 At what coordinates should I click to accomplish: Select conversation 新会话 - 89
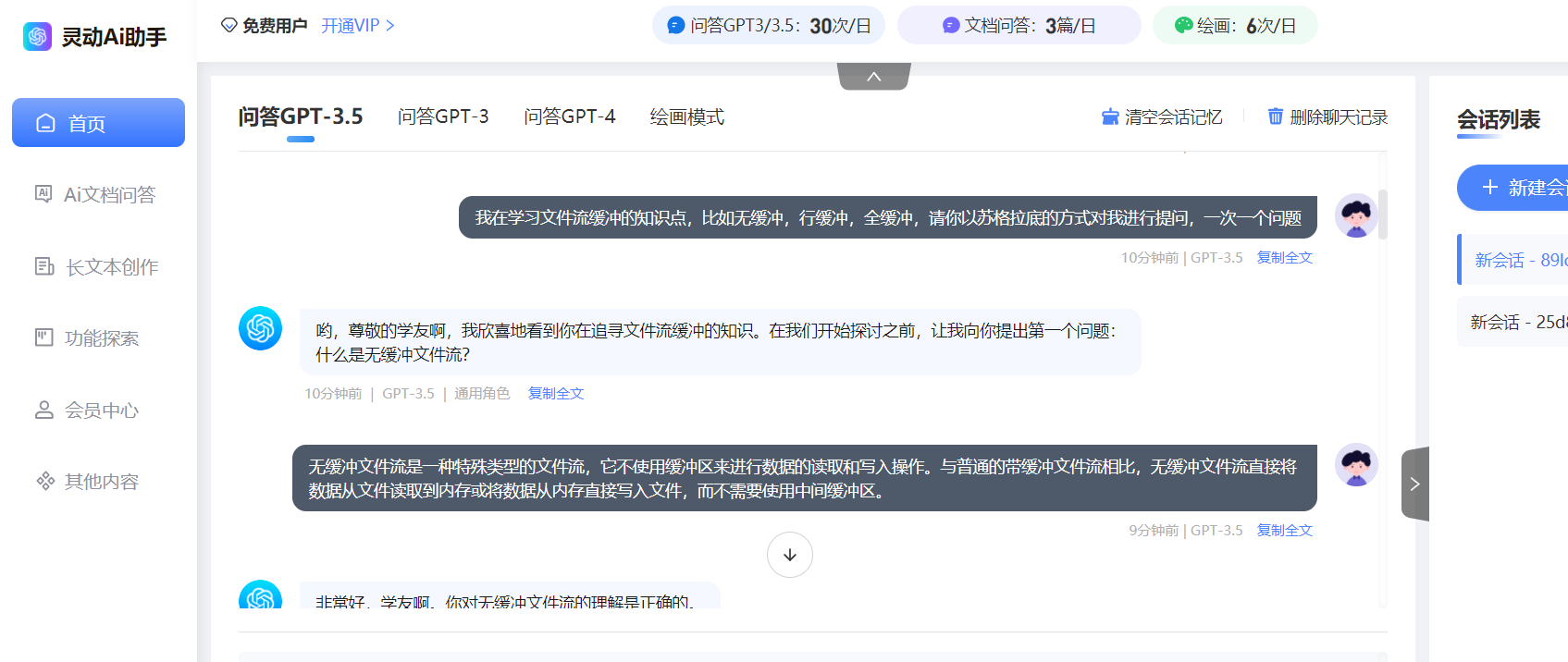pos(1514,260)
